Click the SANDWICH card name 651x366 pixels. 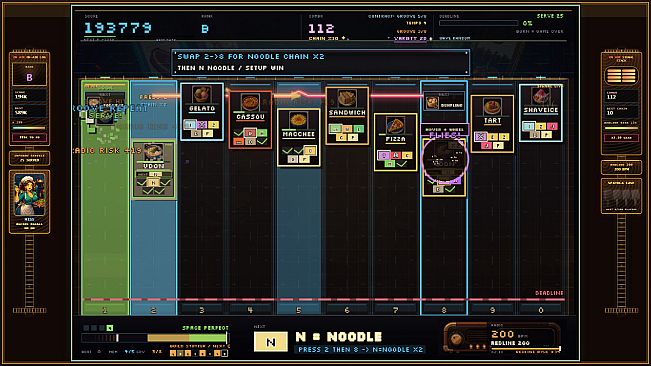tap(347, 112)
